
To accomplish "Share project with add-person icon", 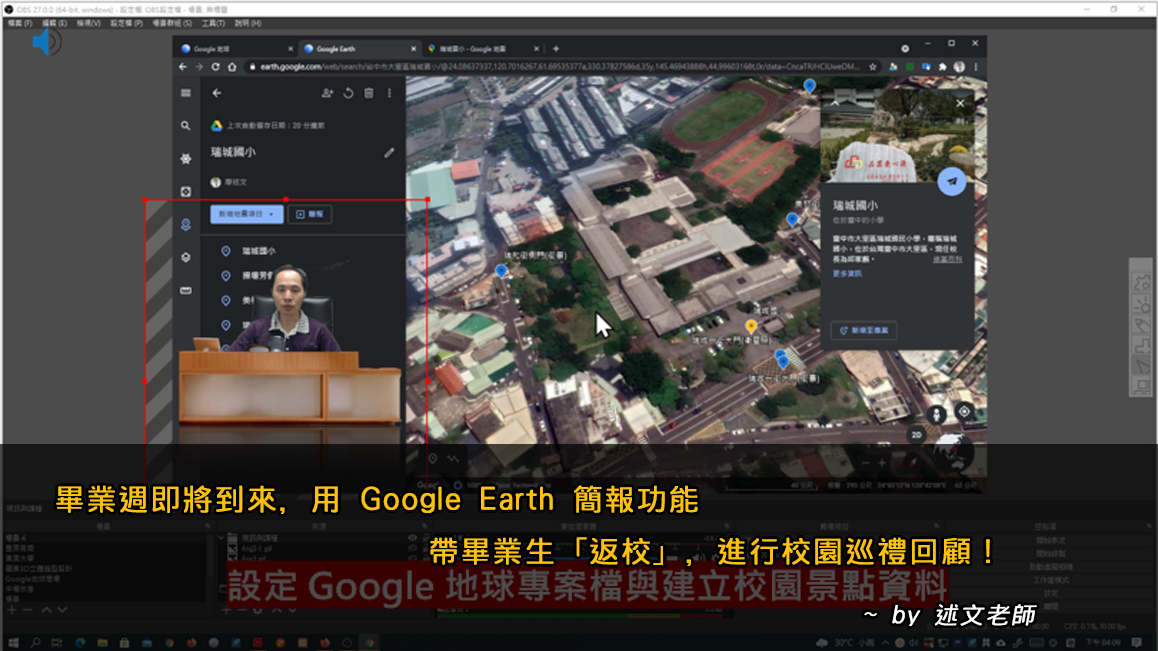I will click(327, 93).
